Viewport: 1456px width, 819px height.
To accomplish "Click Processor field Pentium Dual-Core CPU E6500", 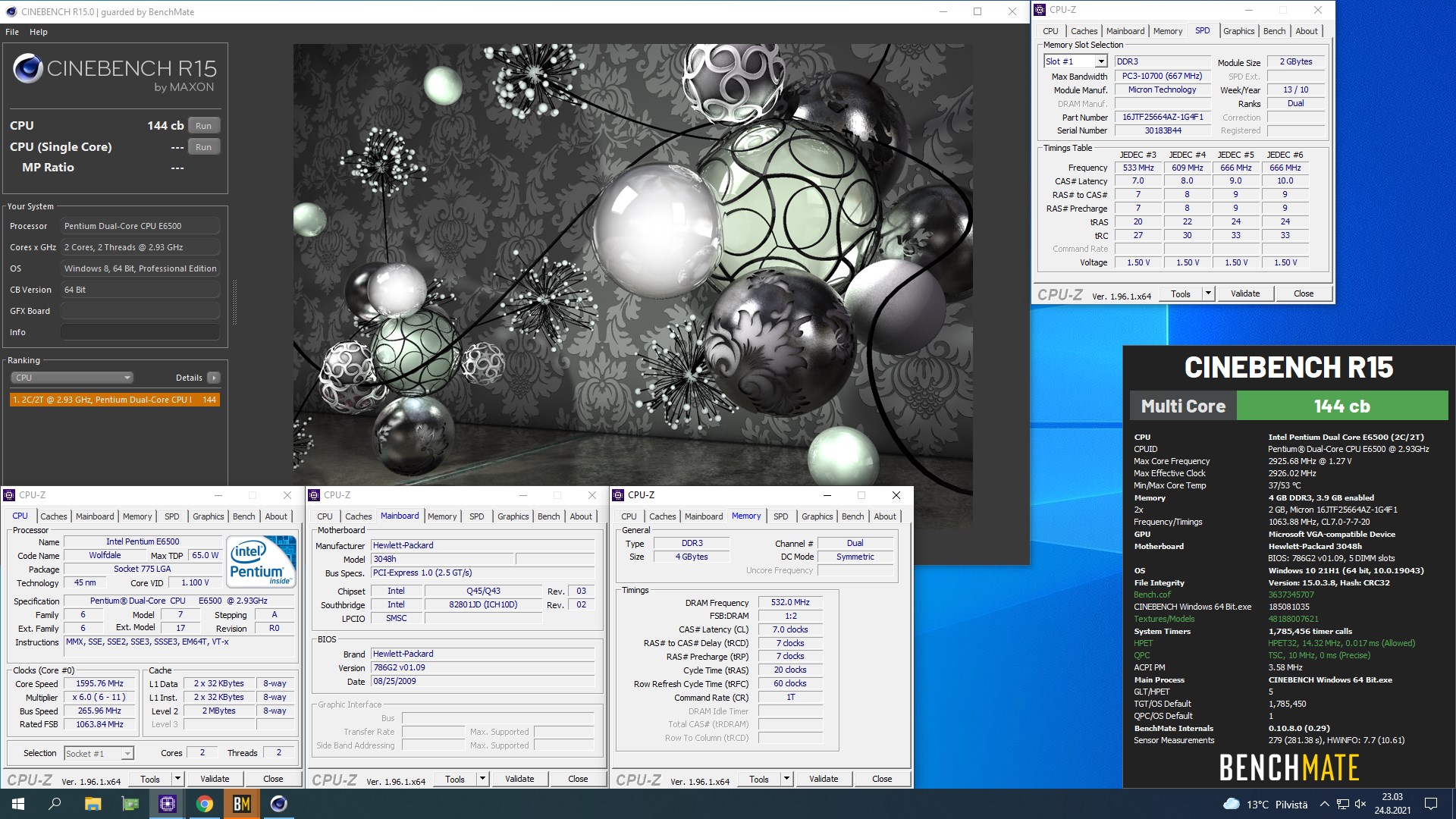I will [x=140, y=226].
